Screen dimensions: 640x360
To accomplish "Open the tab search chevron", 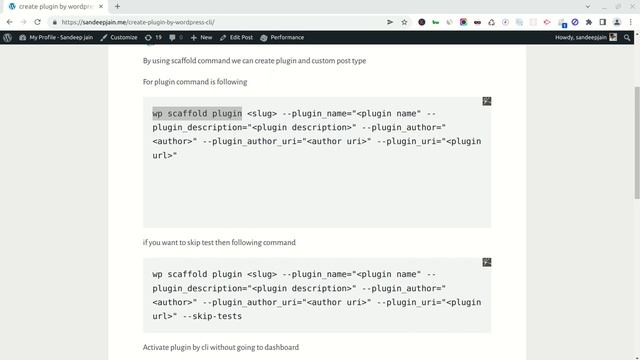I will [588, 7].
